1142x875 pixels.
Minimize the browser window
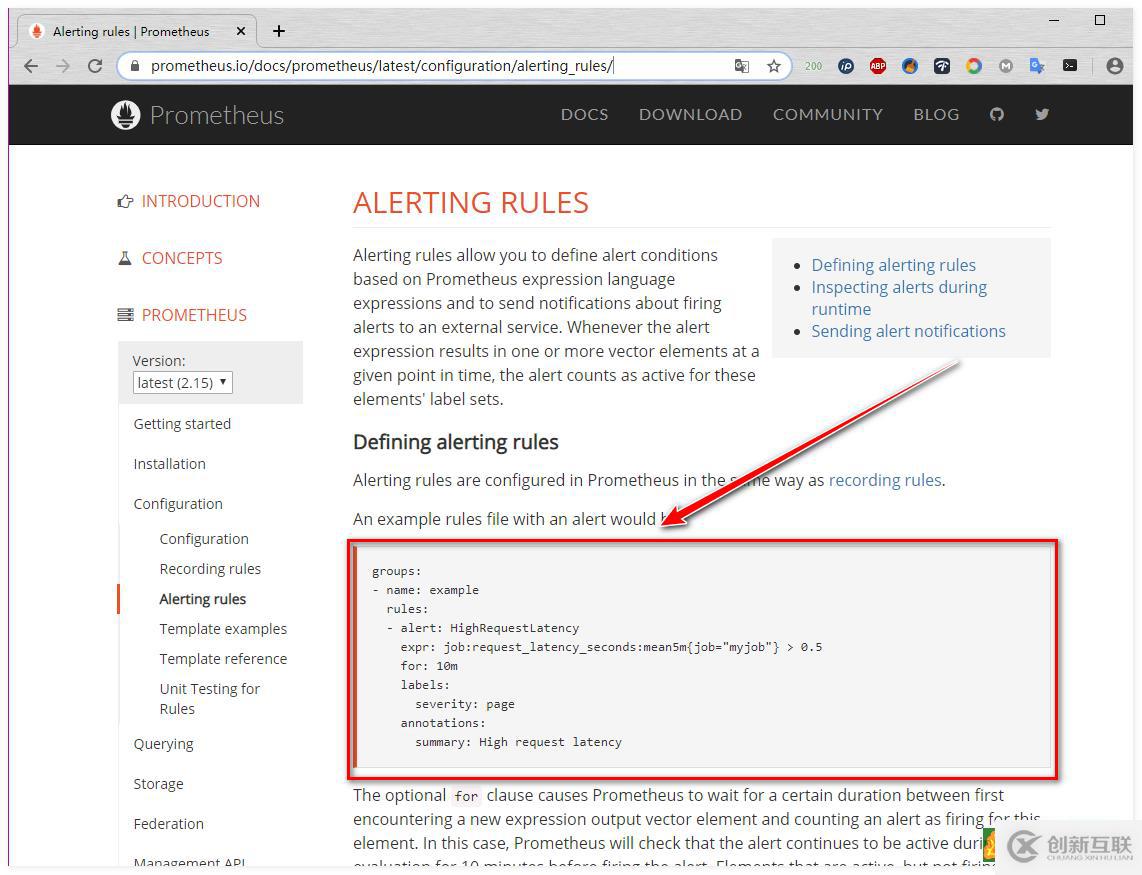(x=1054, y=20)
